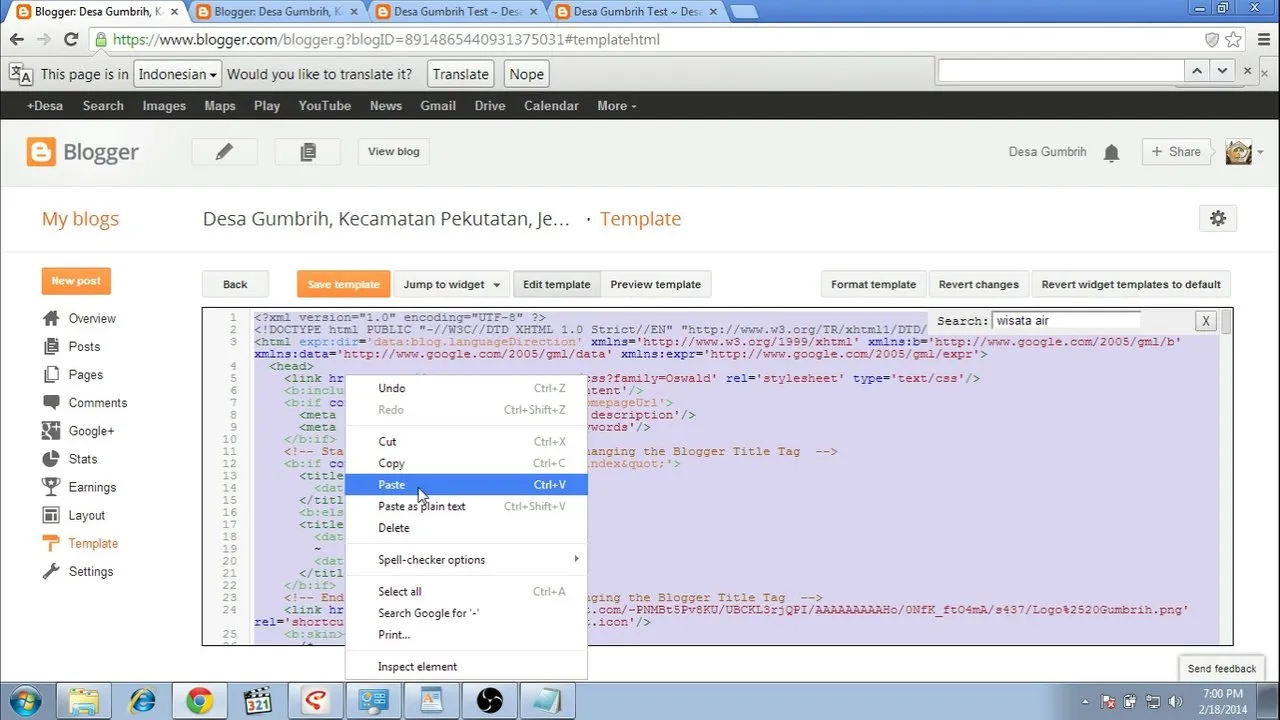
Task: Open the gear settings button
Action: tap(1217, 218)
